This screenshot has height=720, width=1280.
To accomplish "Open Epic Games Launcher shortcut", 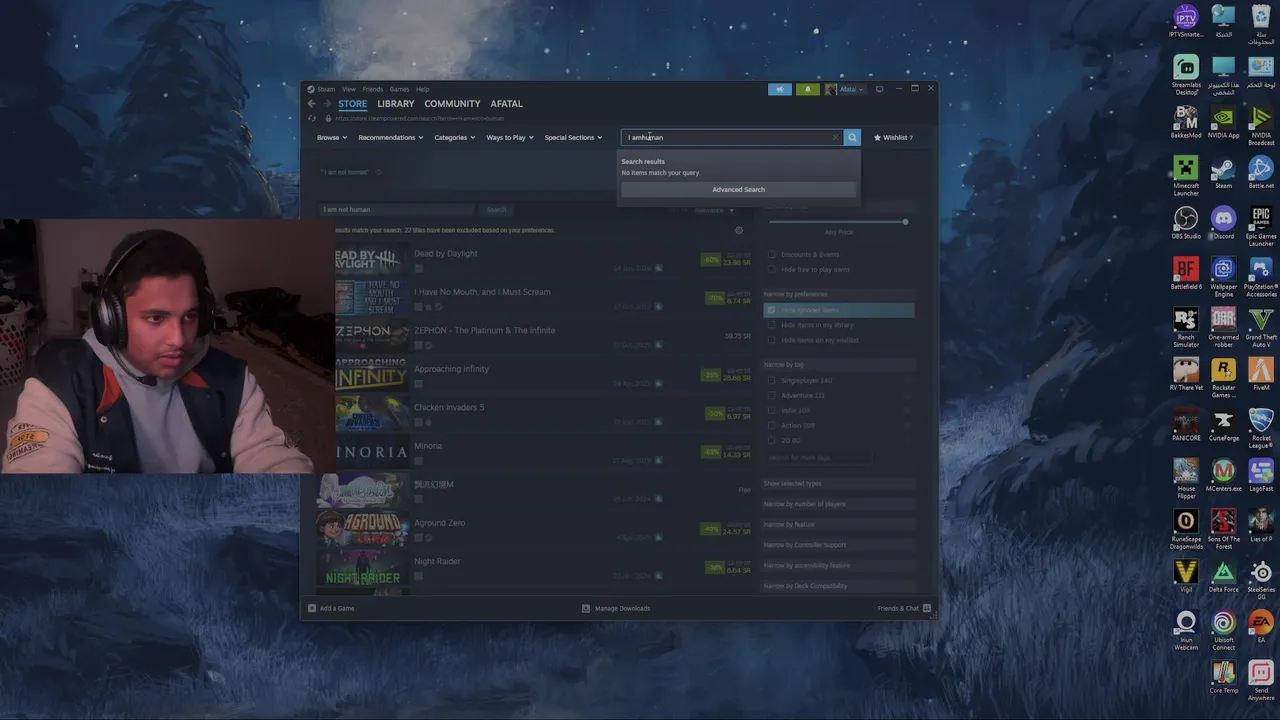I will pyautogui.click(x=1261, y=226).
